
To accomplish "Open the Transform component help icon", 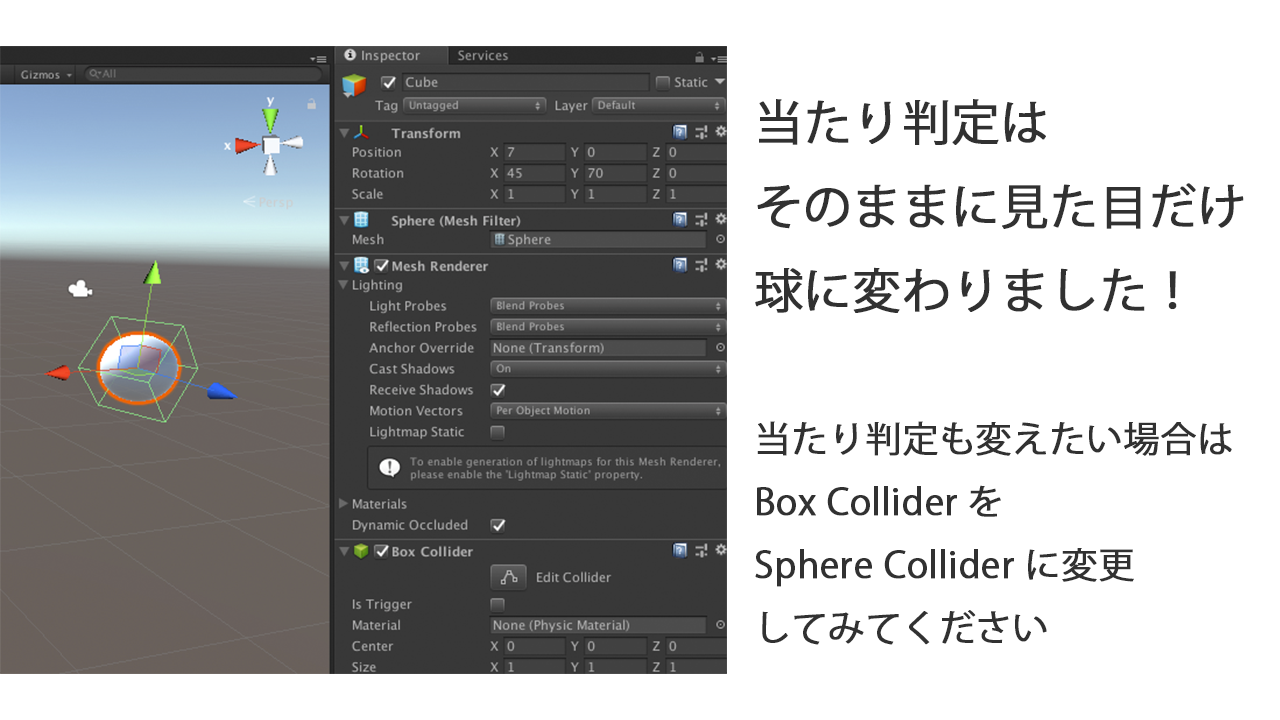I will pos(680,132).
